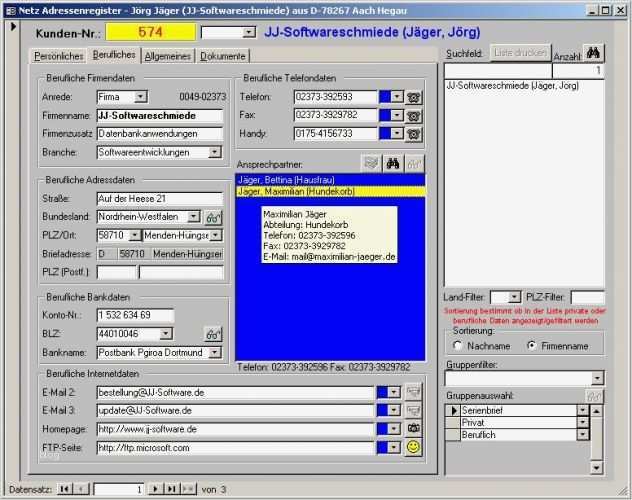632x500 pixels.
Task: Switch to the Allgemeines tab
Action: tap(167, 56)
